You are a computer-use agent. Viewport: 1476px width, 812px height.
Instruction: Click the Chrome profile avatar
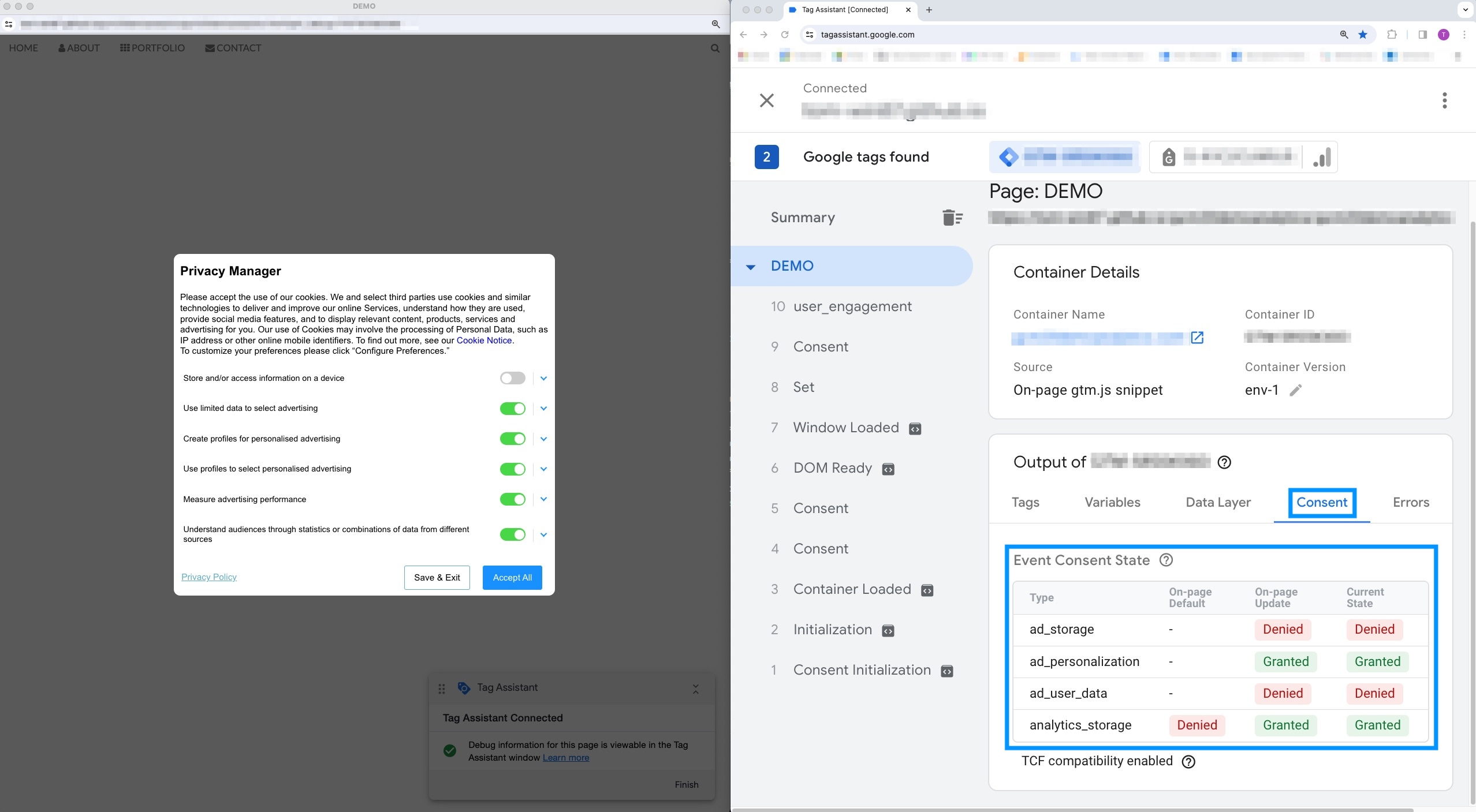click(1444, 35)
